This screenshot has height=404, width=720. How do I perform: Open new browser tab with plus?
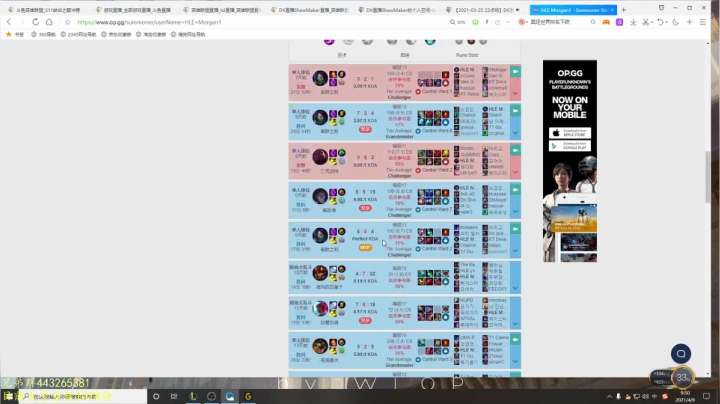(623, 10)
